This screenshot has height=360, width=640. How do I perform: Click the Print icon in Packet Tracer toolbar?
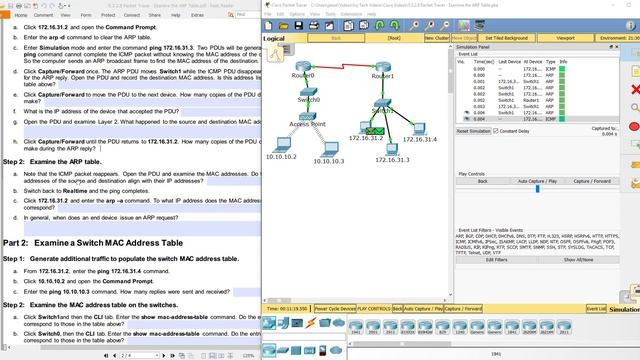point(314,26)
